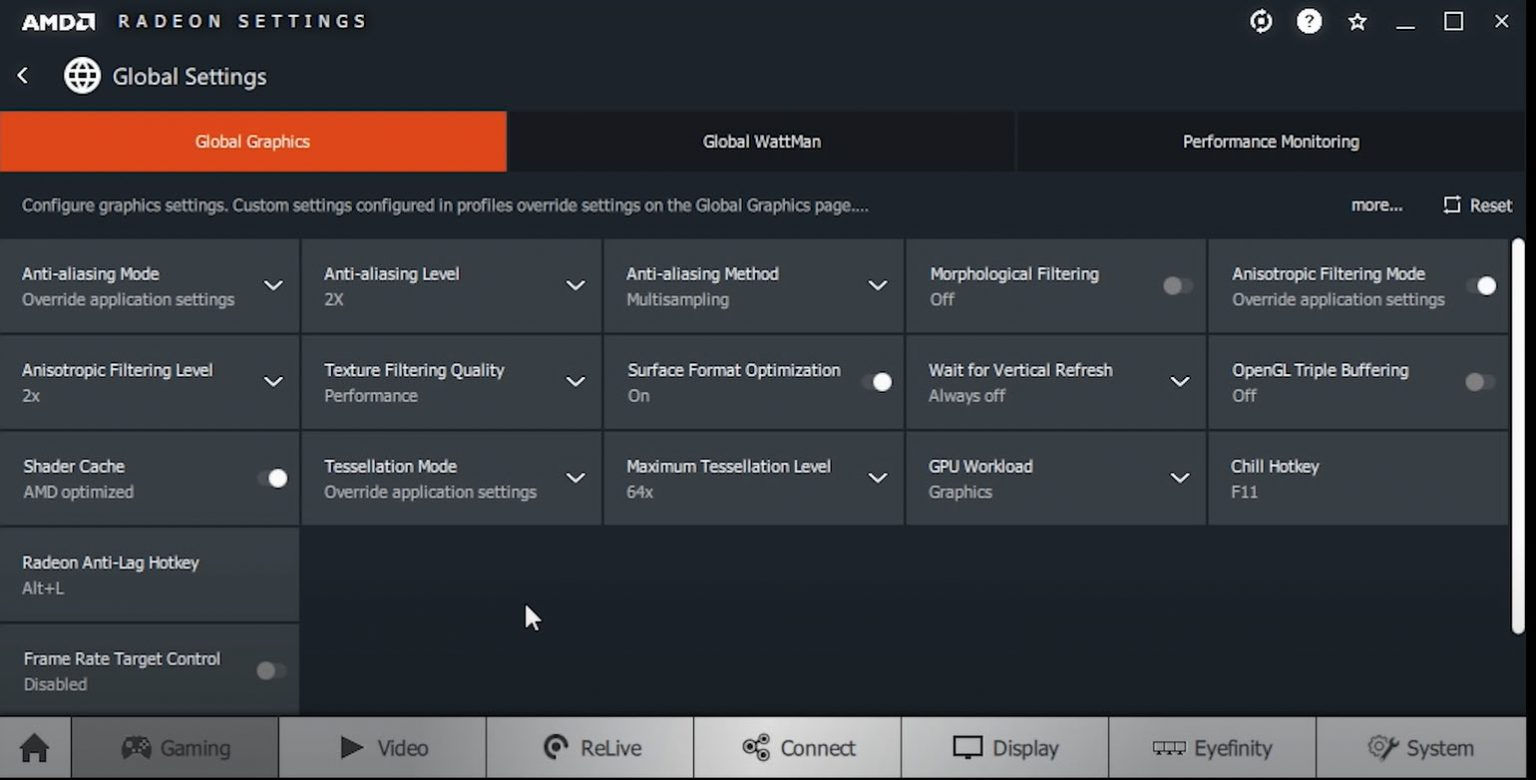Toggle Surface Format Optimization switch
This screenshot has width=1536, height=780.
(x=876, y=382)
